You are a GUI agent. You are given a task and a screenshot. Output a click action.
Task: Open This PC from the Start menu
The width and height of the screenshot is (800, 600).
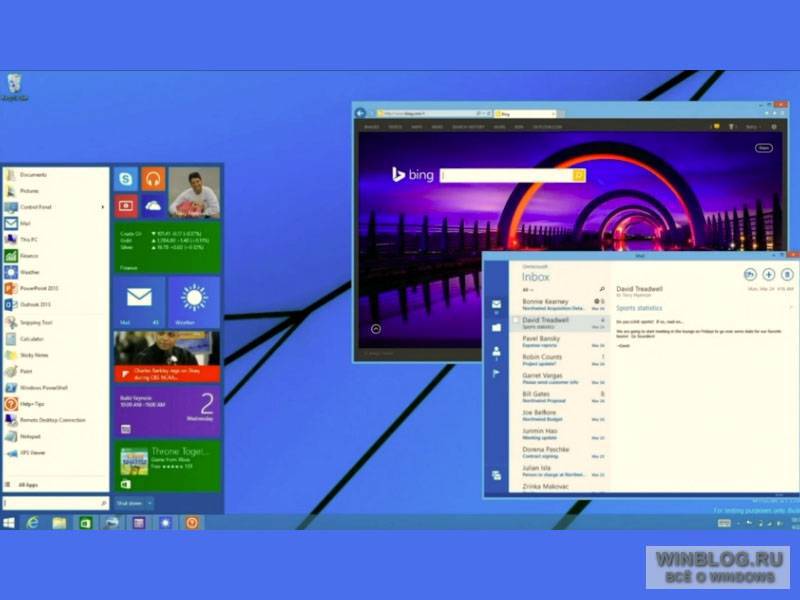[56, 239]
